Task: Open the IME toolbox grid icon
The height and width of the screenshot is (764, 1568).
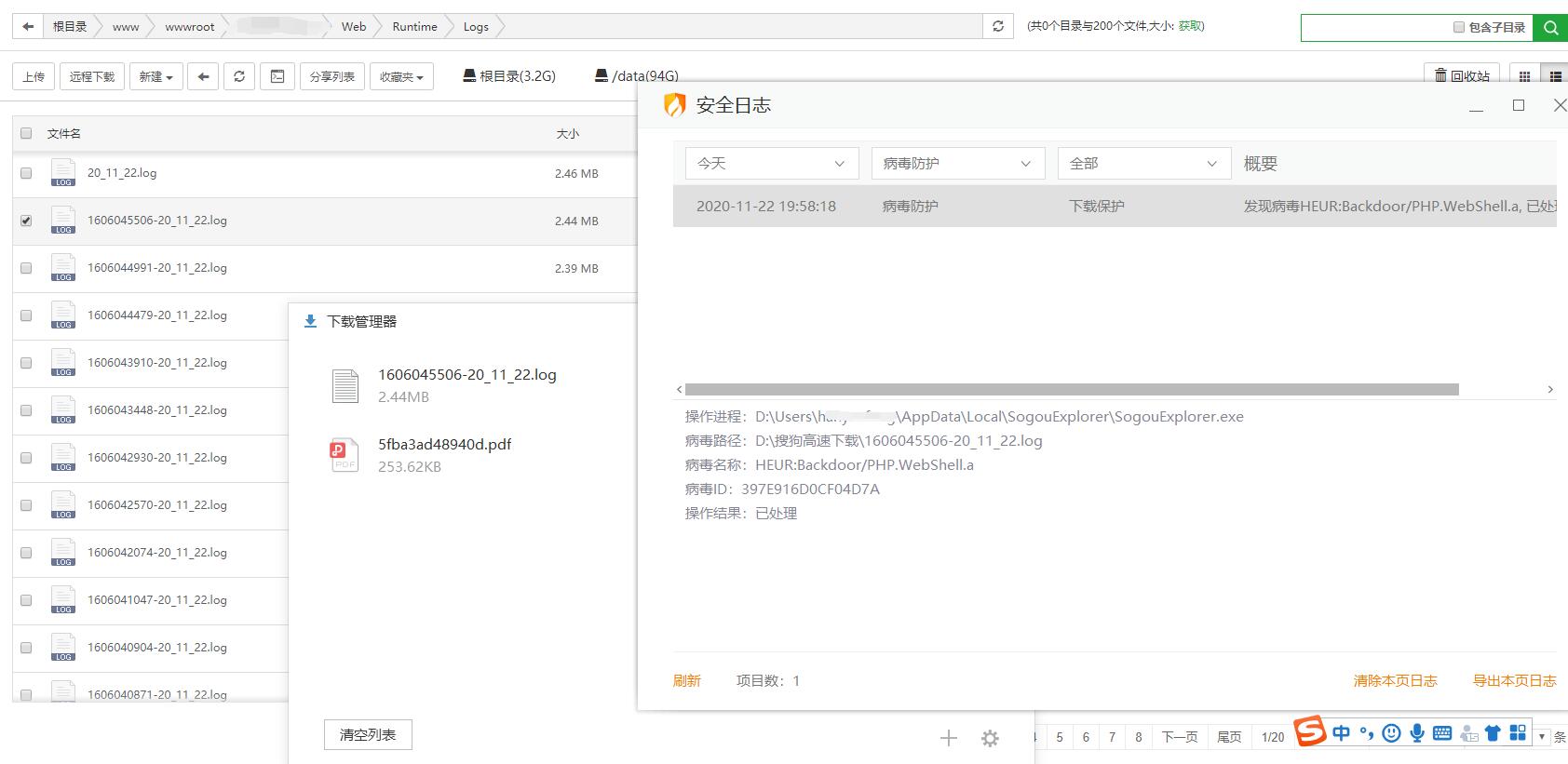Action: 1518,733
